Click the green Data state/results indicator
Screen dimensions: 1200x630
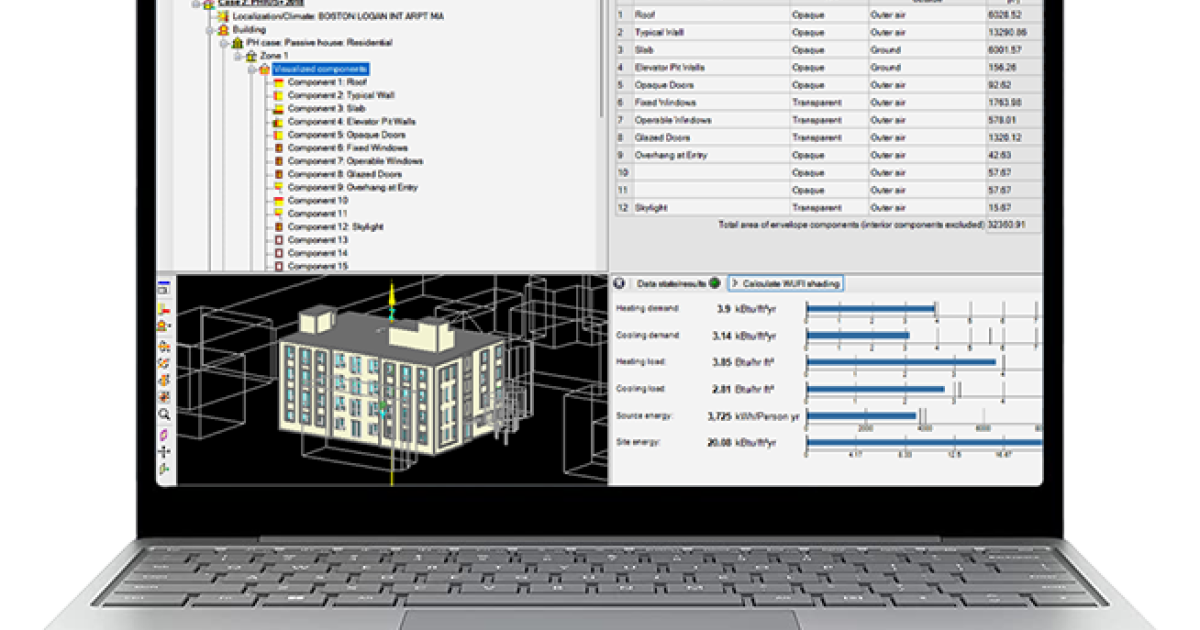click(x=715, y=284)
